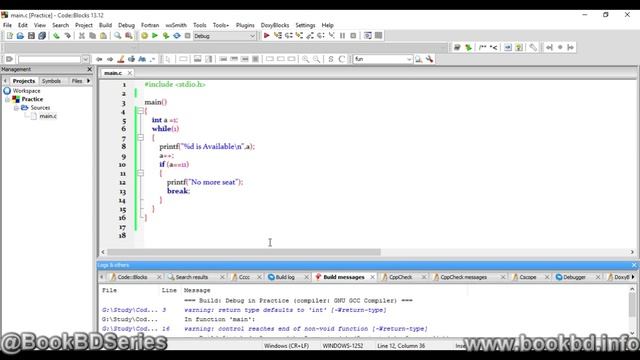Screen dimensions: 640x360
Task: Click the Open file toolbar icon
Action: click(20, 36)
